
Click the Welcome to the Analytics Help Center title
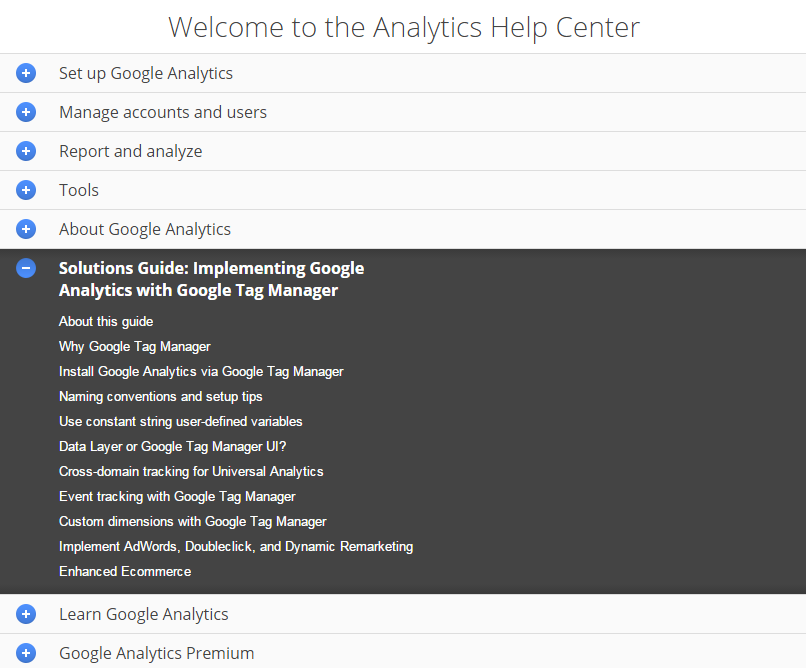[403, 27]
